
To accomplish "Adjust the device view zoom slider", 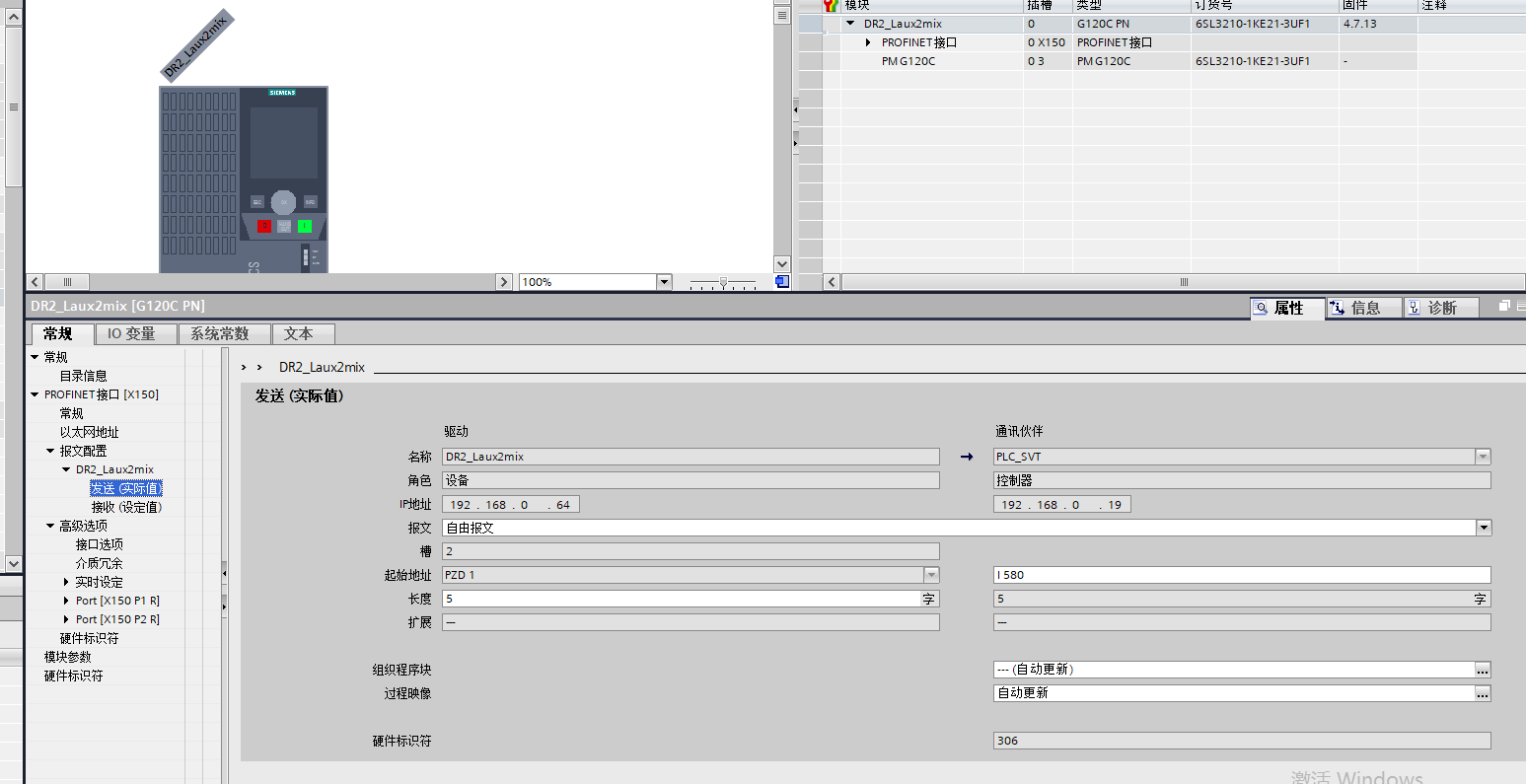I will click(x=723, y=282).
